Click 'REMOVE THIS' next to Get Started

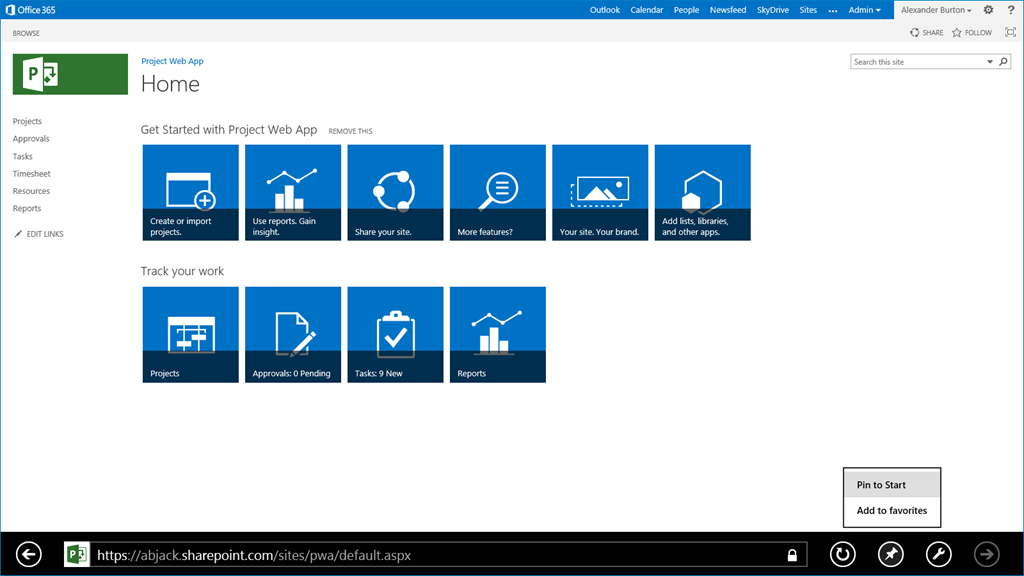(350, 131)
